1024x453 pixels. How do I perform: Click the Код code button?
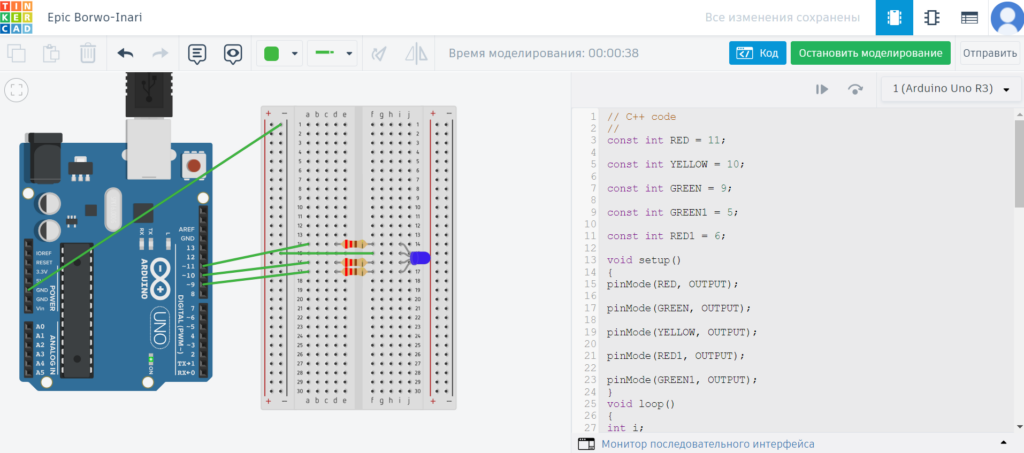757,54
